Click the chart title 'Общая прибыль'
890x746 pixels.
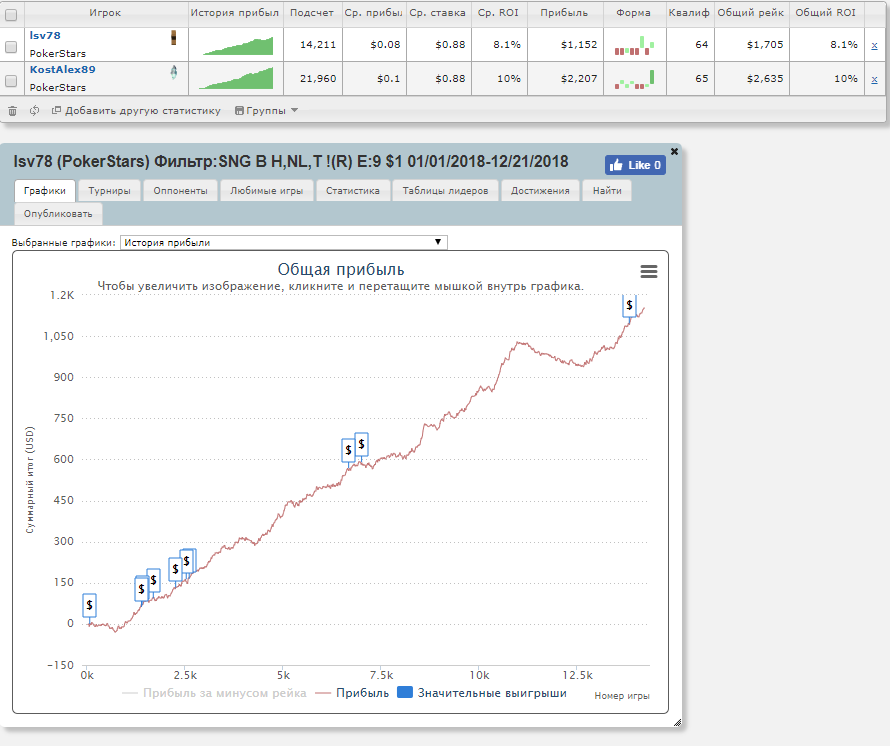pyautogui.click(x=341, y=270)
